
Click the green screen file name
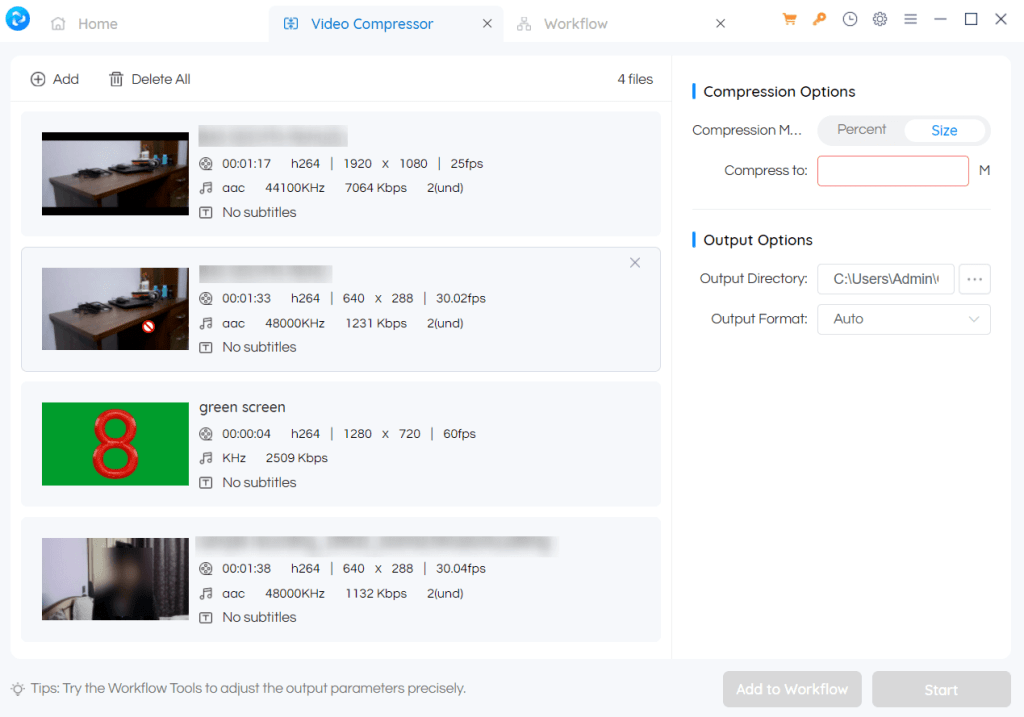(242, 407)
